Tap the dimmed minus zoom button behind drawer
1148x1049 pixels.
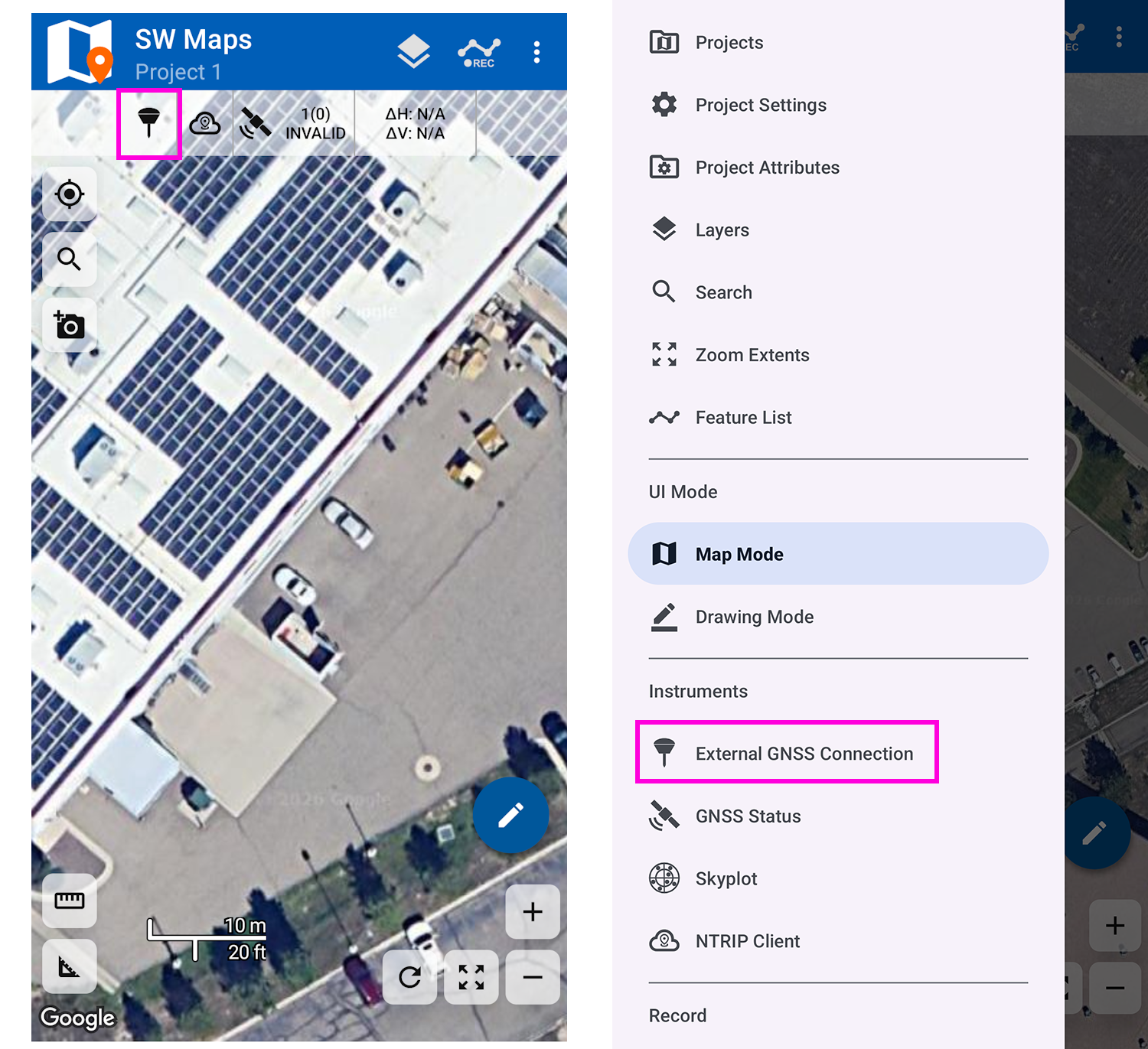(1115, 988)
